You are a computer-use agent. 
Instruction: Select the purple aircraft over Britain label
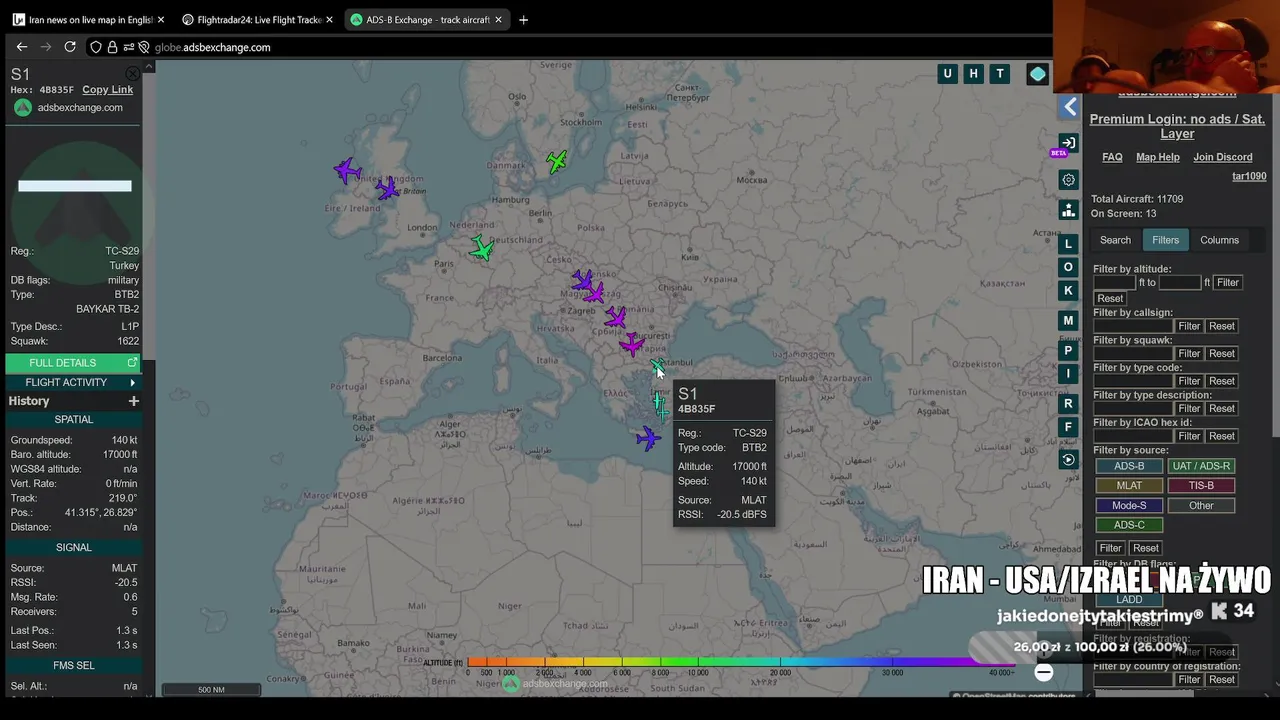coord(388,189)
